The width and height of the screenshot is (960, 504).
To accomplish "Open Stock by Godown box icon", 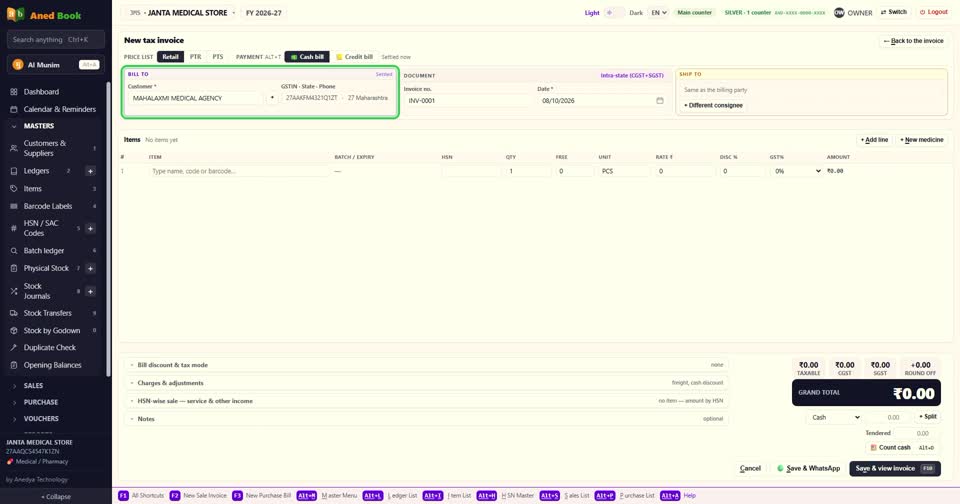I will 13,331.
